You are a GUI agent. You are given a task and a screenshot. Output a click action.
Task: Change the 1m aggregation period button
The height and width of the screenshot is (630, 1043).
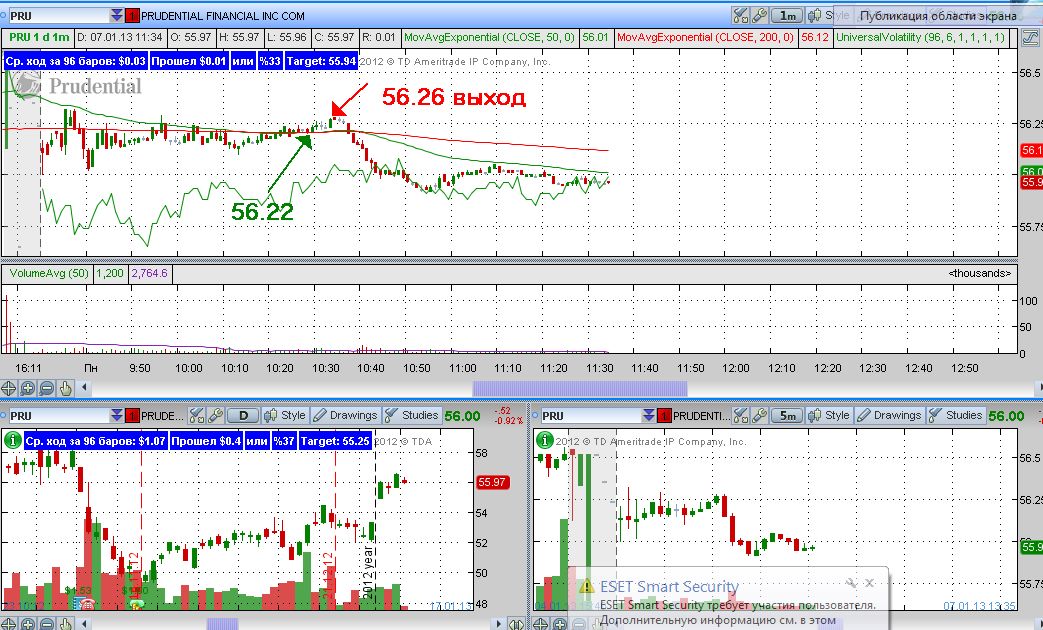point(788,15)
